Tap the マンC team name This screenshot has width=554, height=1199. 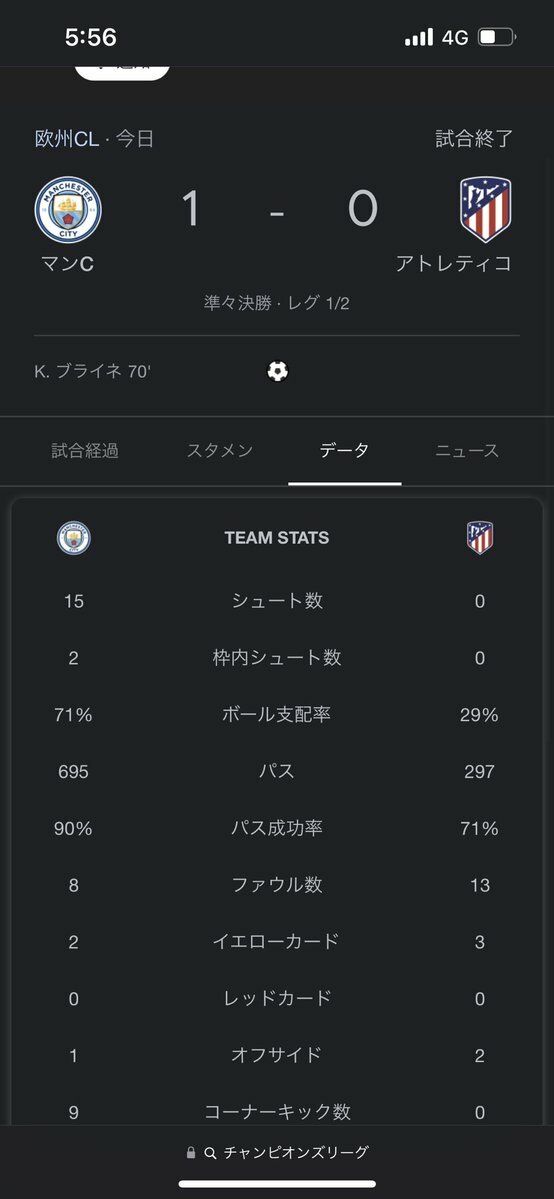tap(67, 264)
